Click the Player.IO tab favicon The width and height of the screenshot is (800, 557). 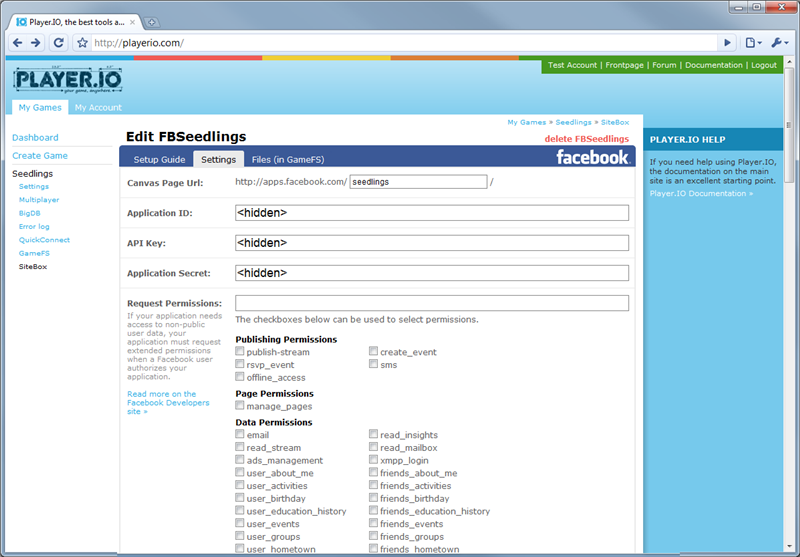(21, 22)
